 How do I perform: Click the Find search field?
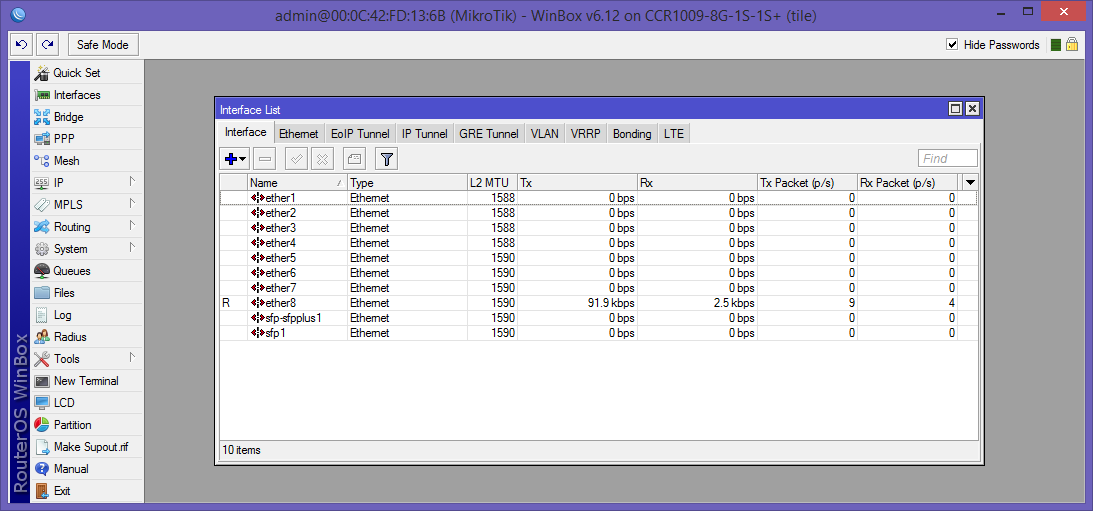948,159
